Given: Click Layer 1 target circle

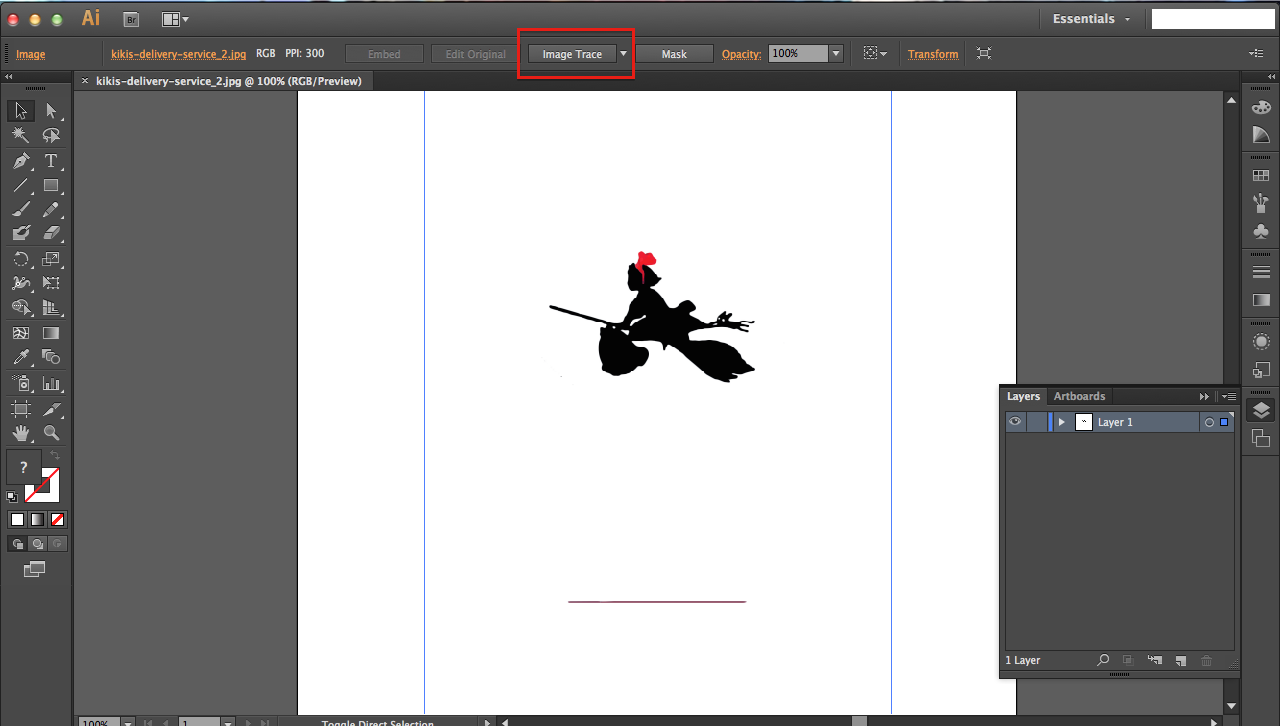Looking at the screenshot, I should [1209, 423].
